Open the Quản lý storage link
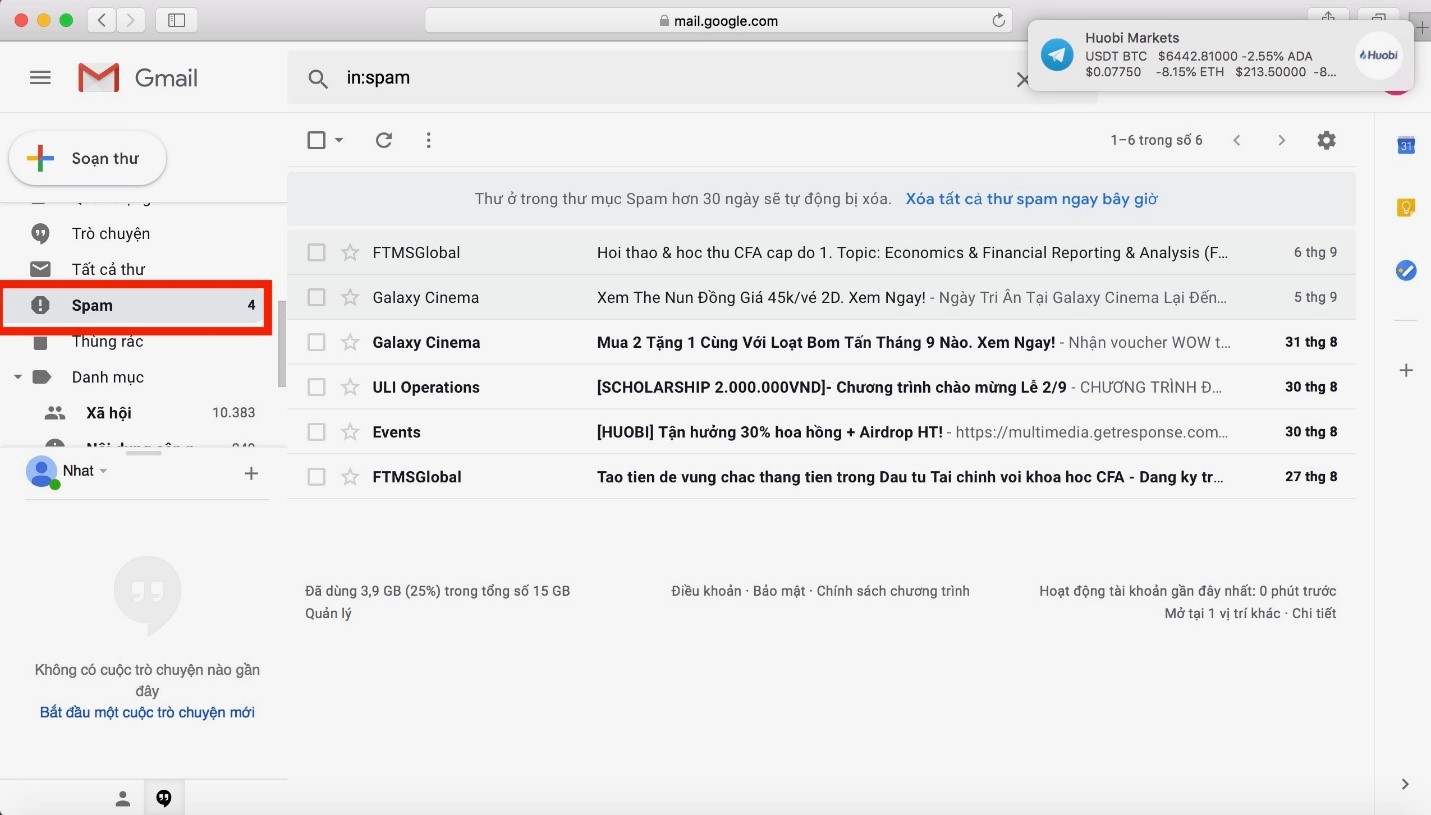The height and width of the screenshot is (815, 1431). [328, 613]
